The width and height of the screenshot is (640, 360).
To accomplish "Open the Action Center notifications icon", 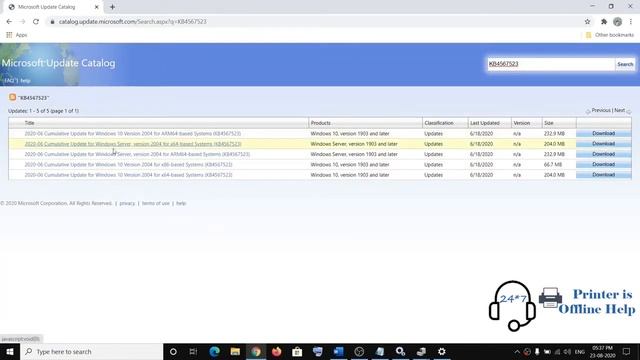I will click(x=627, y=351).
